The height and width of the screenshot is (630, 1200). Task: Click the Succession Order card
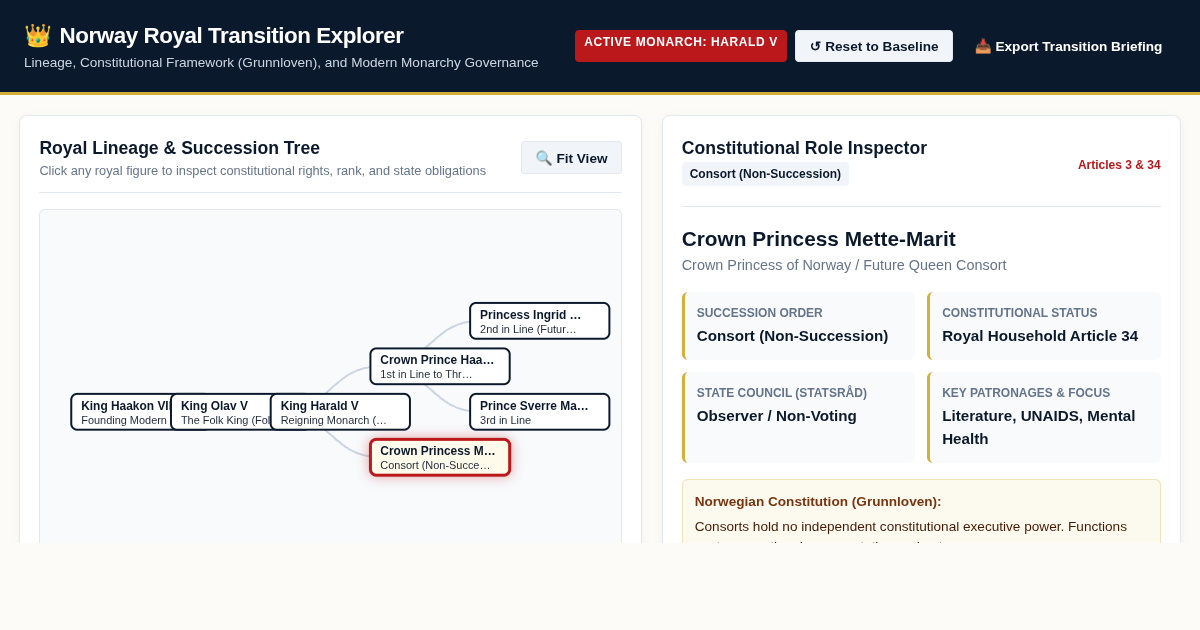click(x=798, y=326)
